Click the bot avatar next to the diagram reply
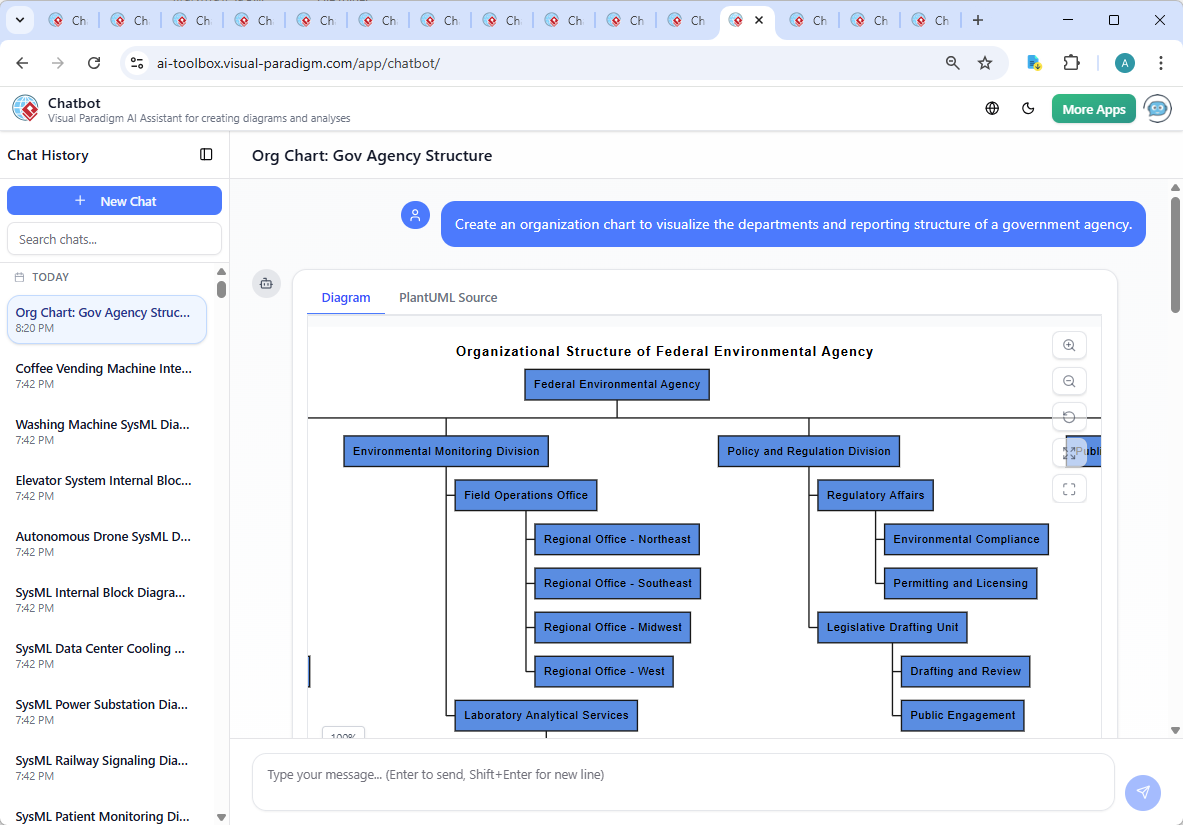This screenshot has height=825, width=1183. tap(266, 284)
